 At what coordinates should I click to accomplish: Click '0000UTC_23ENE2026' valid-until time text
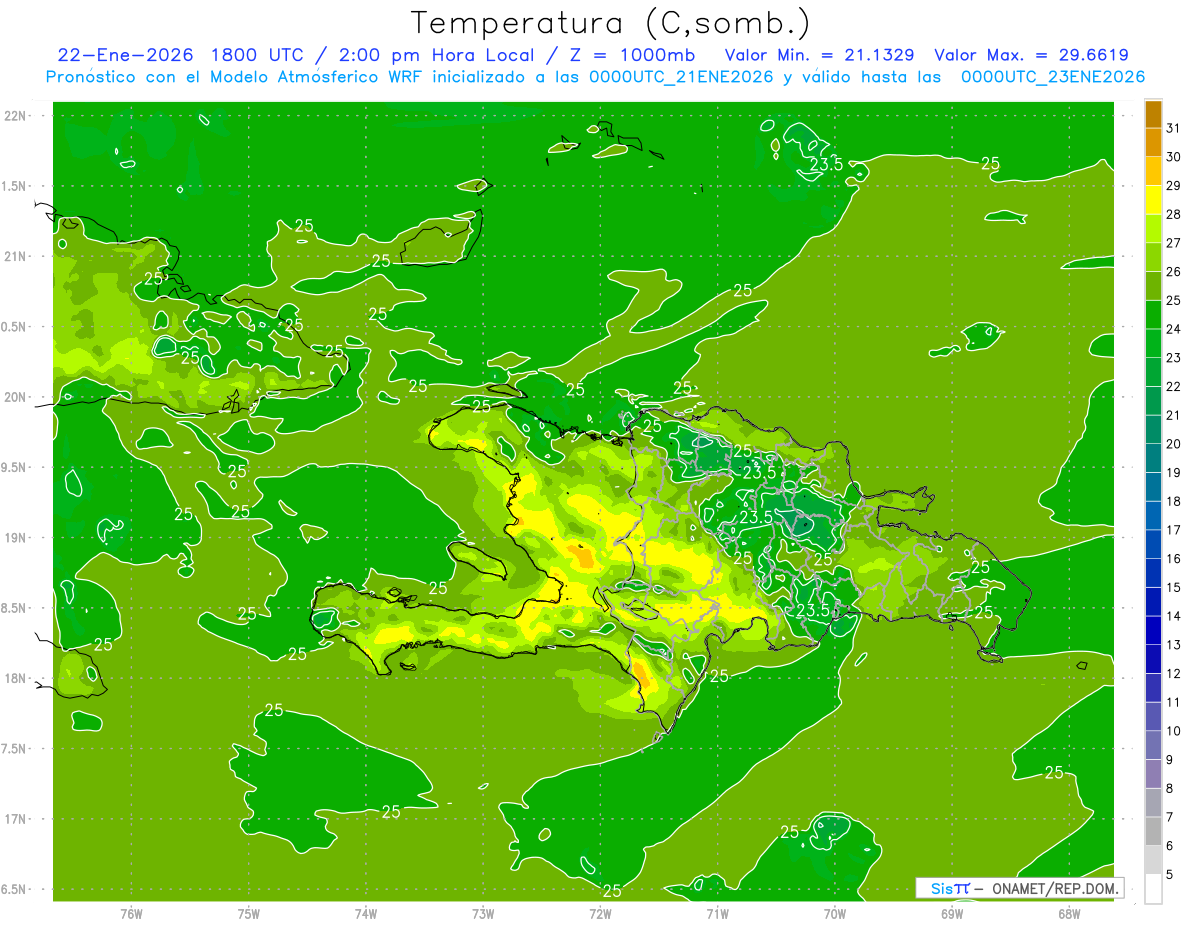[x=1053, y=77]
